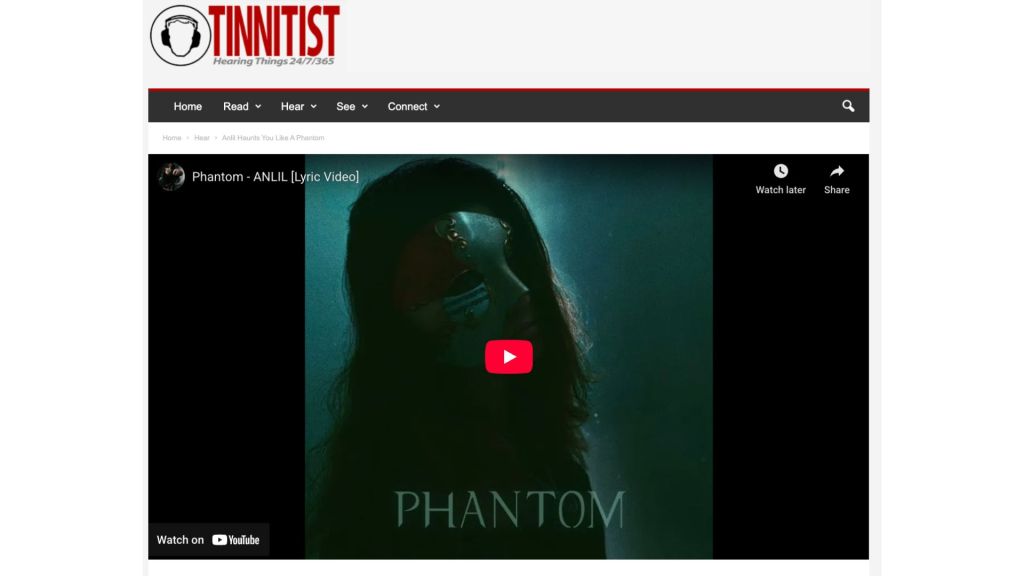Screen dimensions: 1024x576
Task: Expand the See menu chevron
Action: (364, 106)
